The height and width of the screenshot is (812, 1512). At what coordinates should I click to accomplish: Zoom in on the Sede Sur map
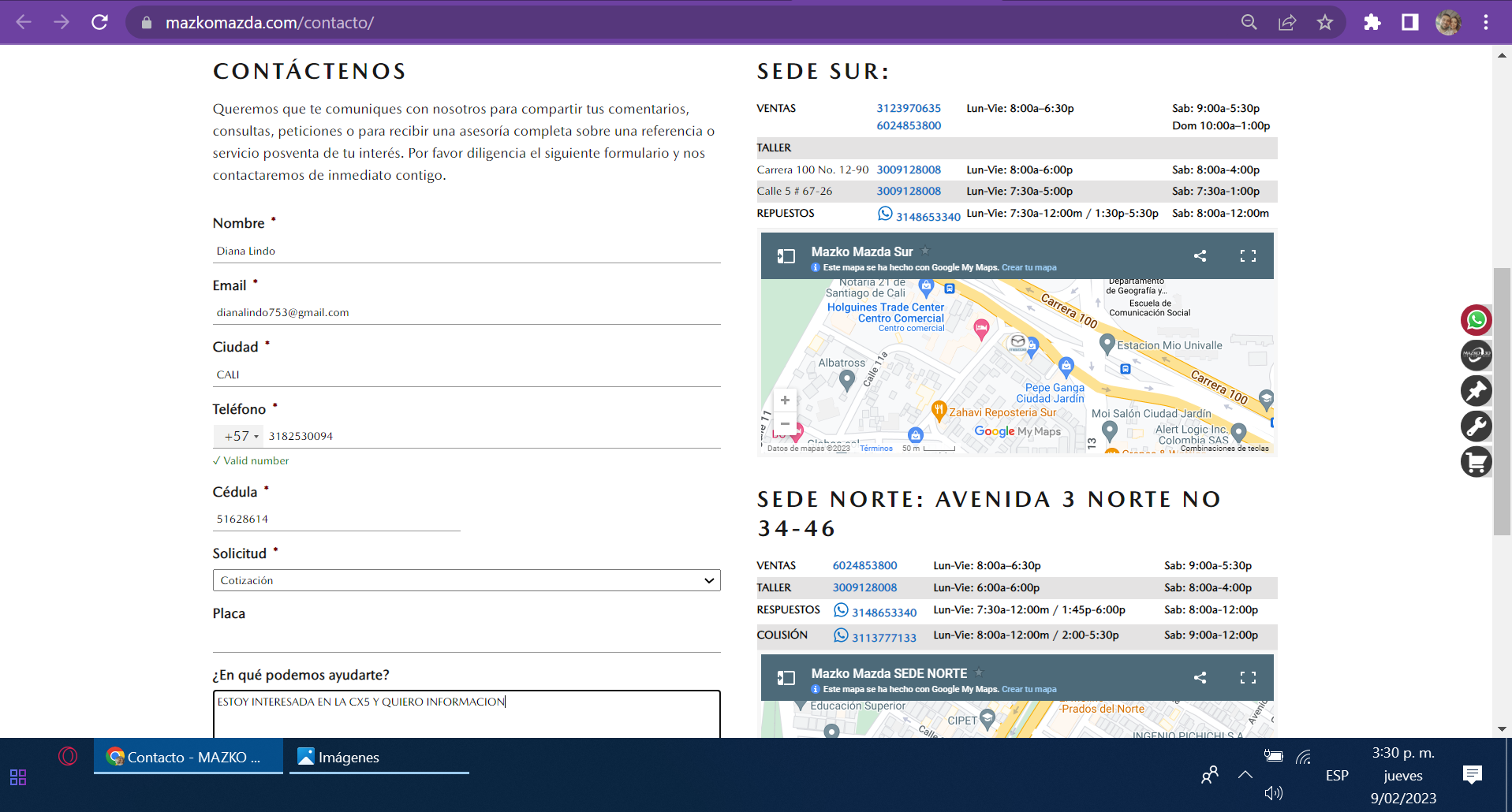click(785, 400)
